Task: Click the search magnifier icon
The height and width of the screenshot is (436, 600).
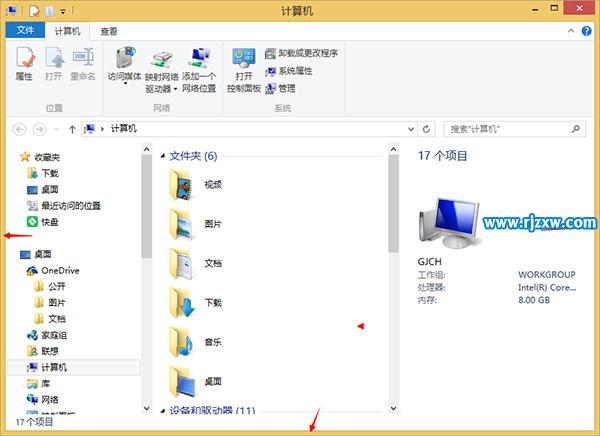Action: [576, 129]
